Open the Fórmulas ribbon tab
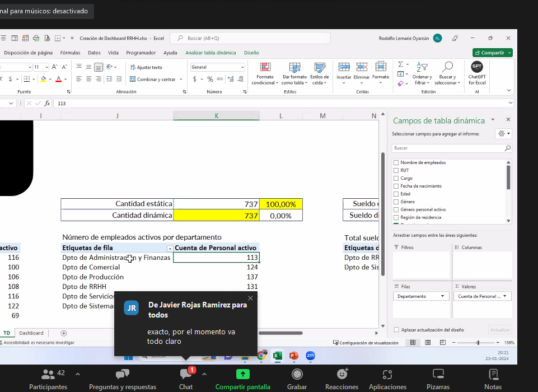The width and height of the screenshot is (538, 392). point(70,53)
